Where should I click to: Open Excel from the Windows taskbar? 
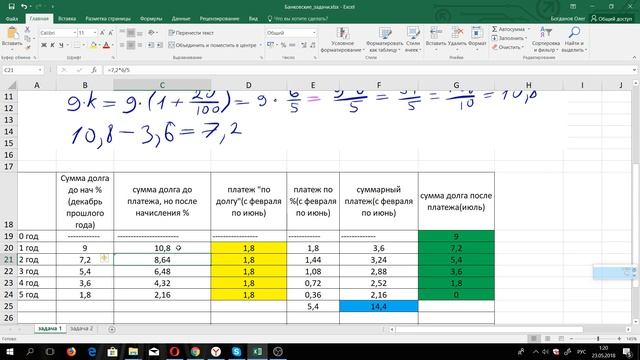[x=257, y=351]
